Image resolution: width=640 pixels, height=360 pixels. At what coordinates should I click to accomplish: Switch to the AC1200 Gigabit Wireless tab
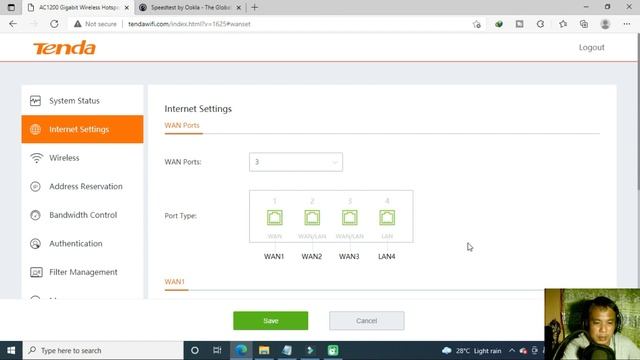(78, 7)
